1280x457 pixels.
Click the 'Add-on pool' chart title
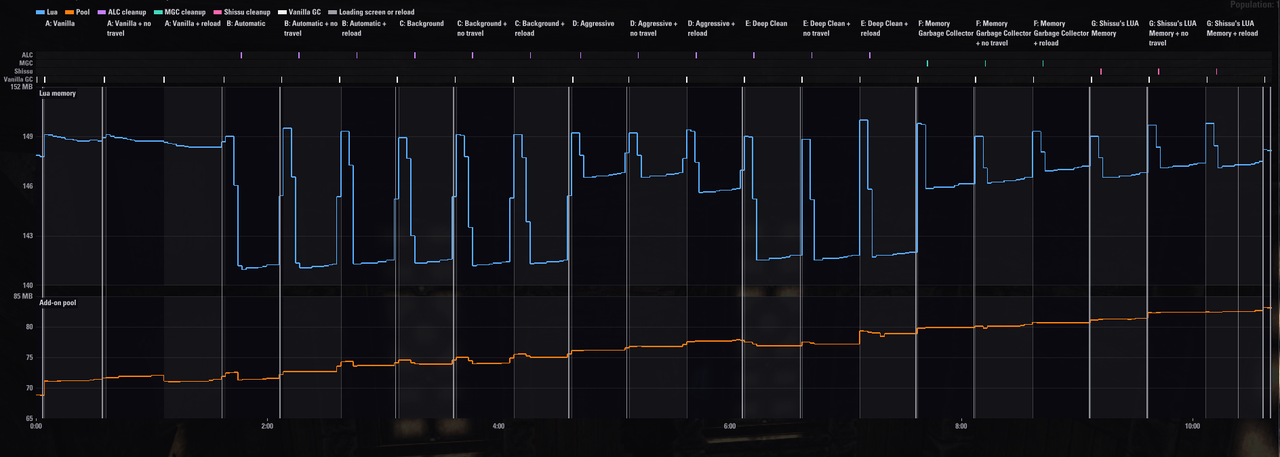(x=58, y=301)
